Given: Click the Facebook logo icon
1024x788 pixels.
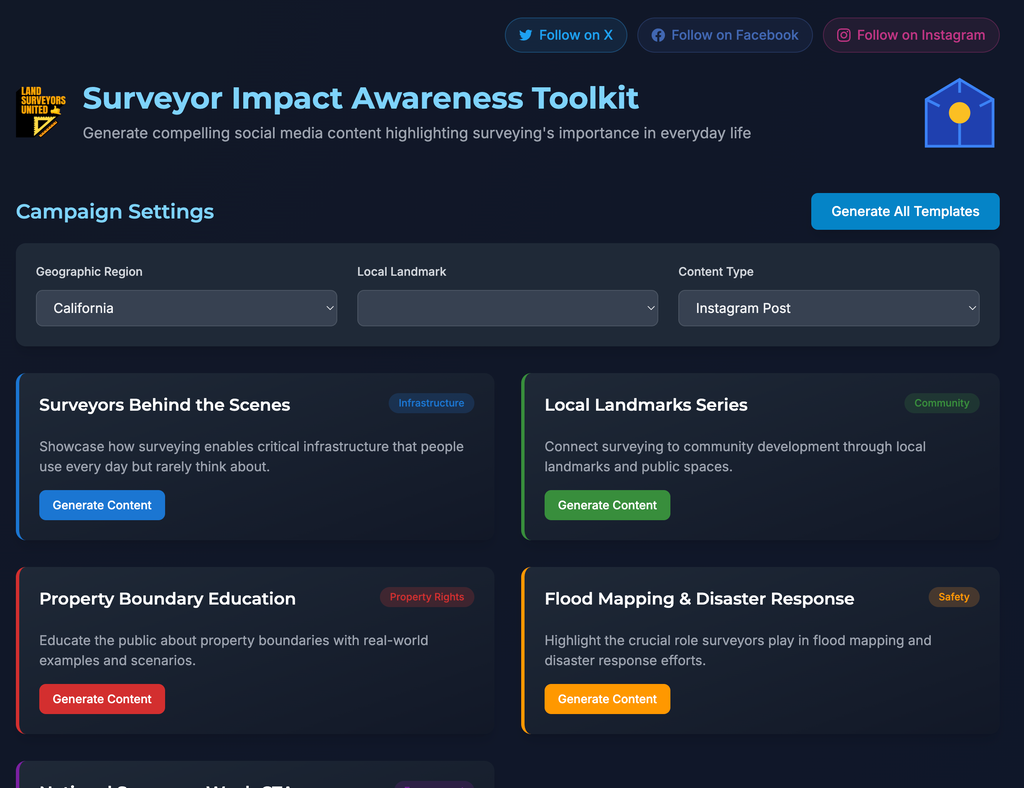Looking at the screenshot, I should coord(658,35).
